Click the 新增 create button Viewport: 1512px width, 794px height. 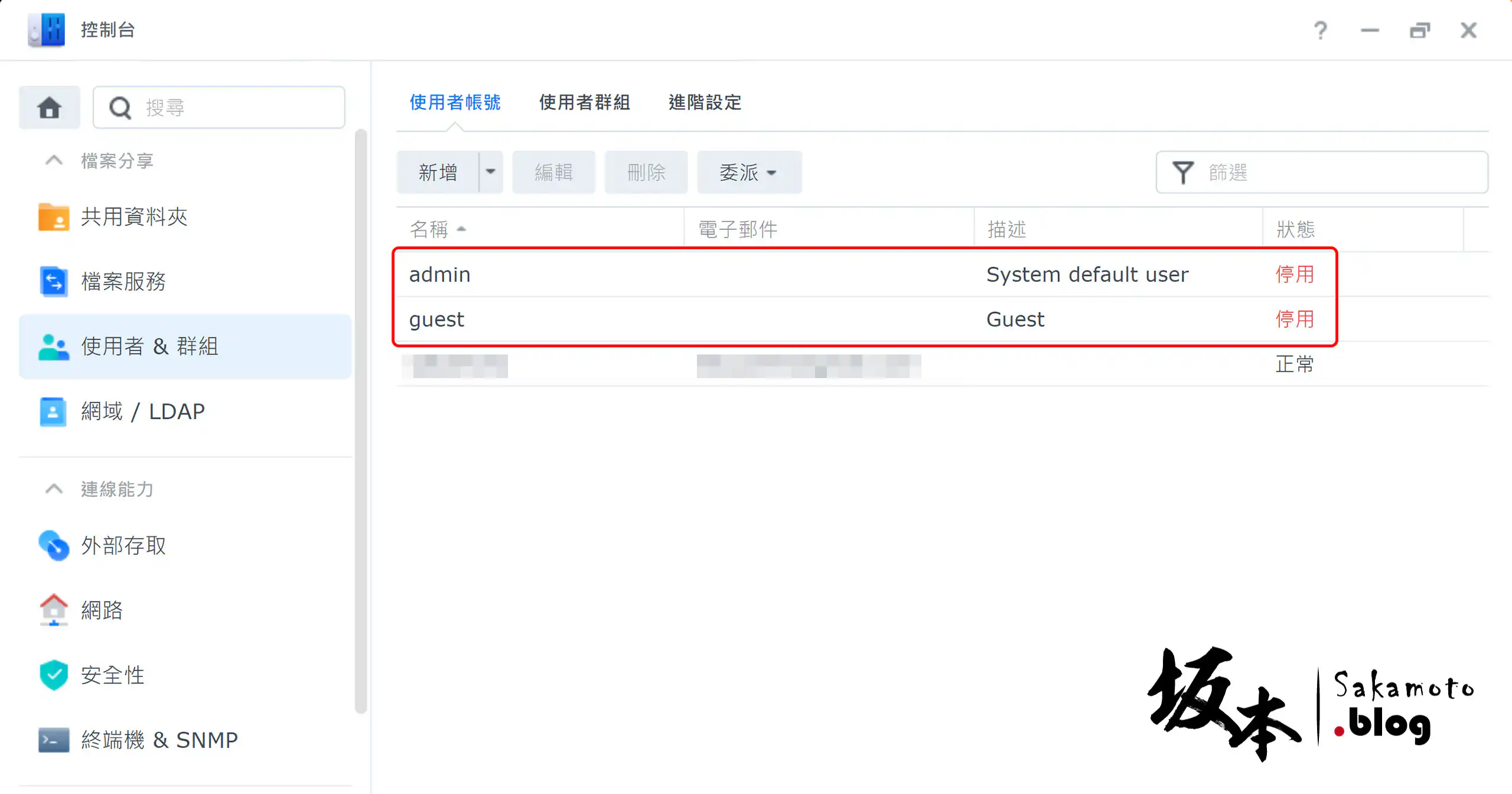(438, 172)
